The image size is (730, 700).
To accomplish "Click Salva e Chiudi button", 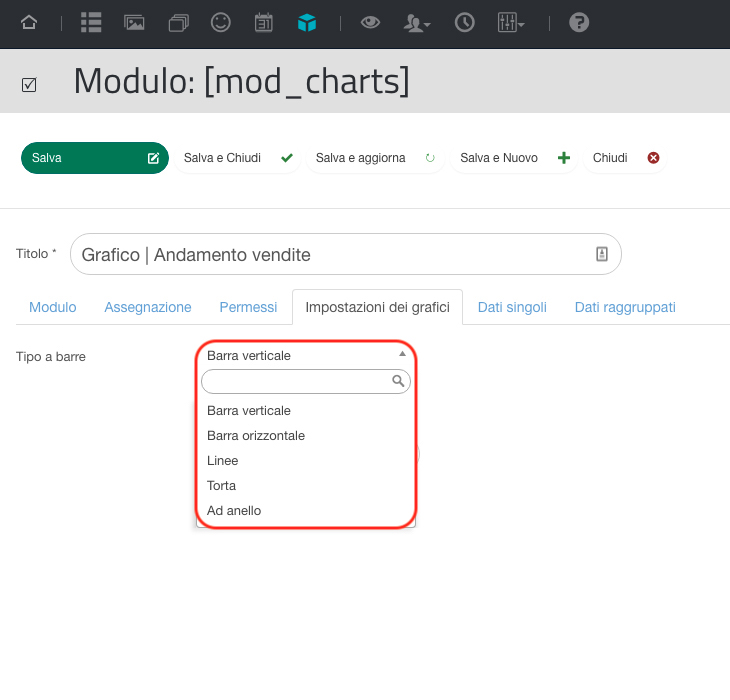I will tap(237, 158).
